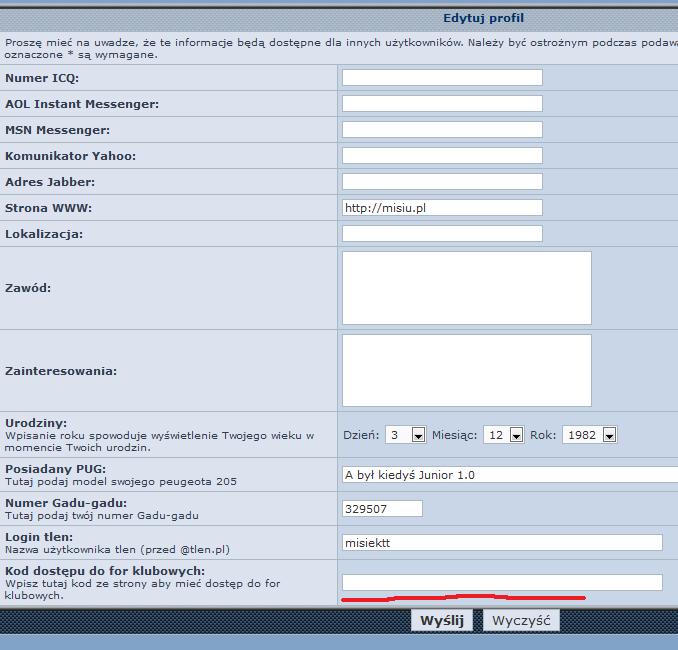
Task: Click the Urodziny label text
Action: pos(36,423)
